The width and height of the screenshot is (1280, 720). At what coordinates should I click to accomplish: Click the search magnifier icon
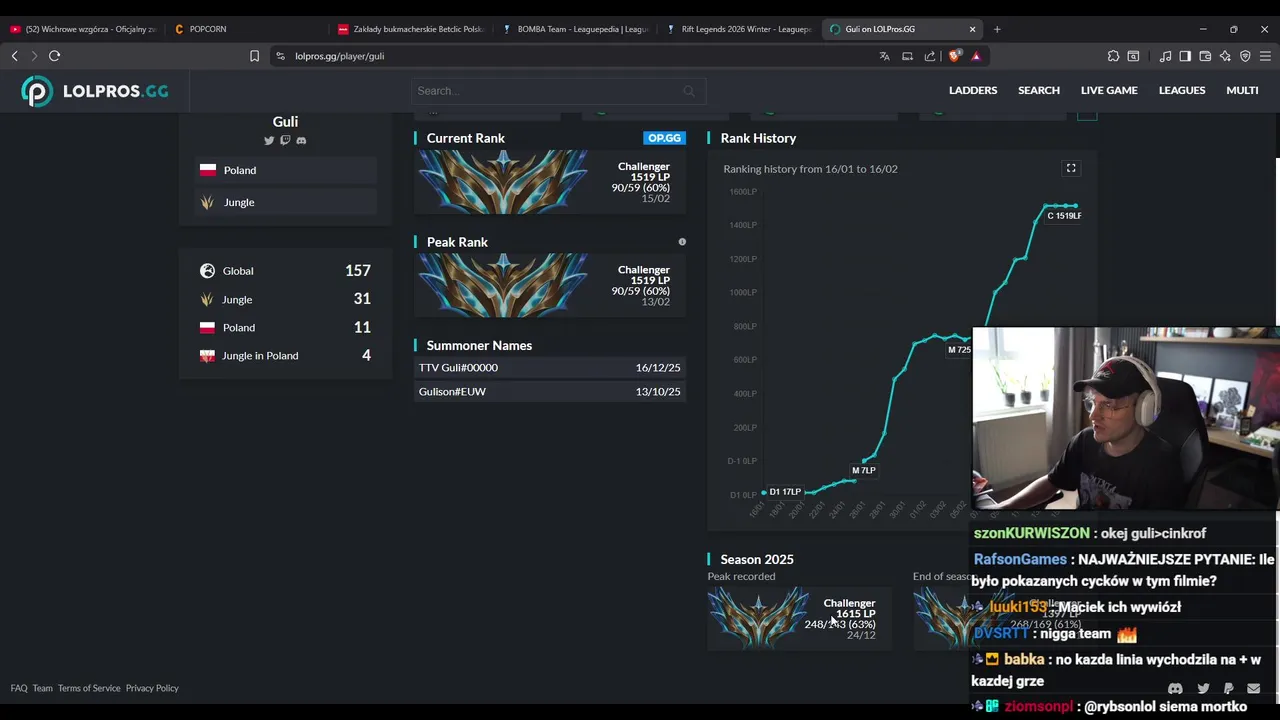[x=689, y=91]
